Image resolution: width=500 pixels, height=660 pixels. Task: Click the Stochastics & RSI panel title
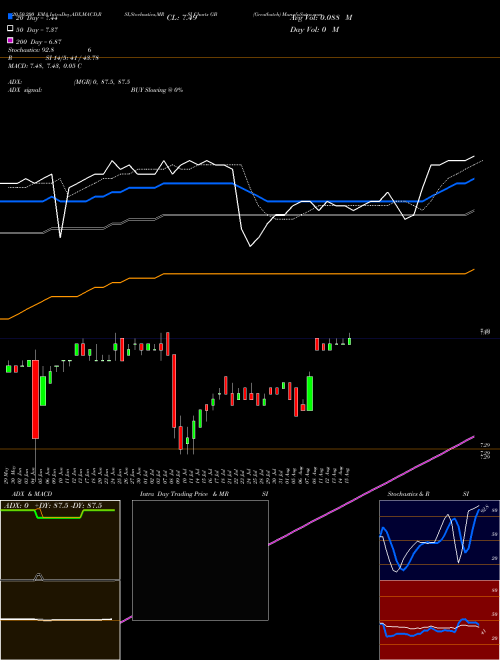[x=428, y=494]
